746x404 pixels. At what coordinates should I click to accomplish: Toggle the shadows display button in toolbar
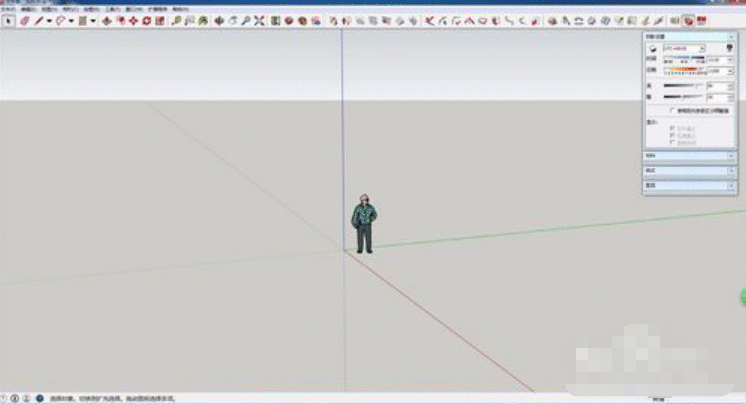coord(689,20)
